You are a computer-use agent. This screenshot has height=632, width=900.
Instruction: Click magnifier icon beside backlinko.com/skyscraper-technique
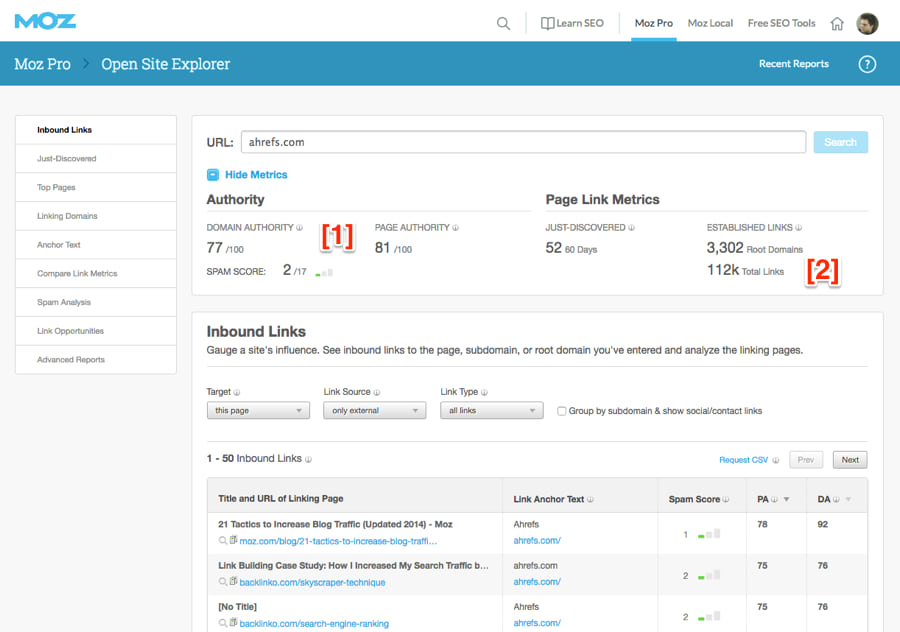coord(223,582)
